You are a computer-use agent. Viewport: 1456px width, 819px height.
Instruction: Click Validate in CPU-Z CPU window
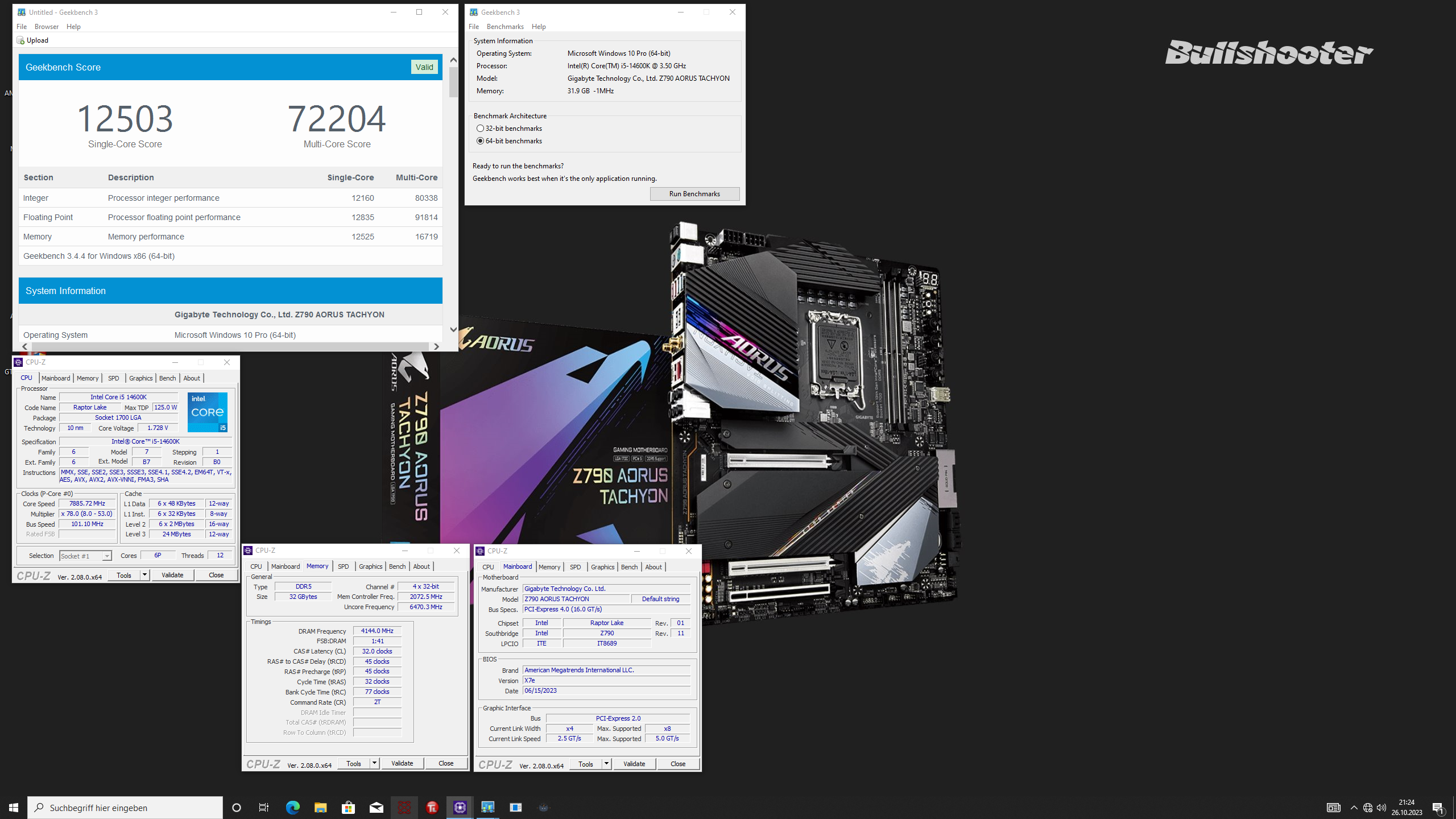172,575
